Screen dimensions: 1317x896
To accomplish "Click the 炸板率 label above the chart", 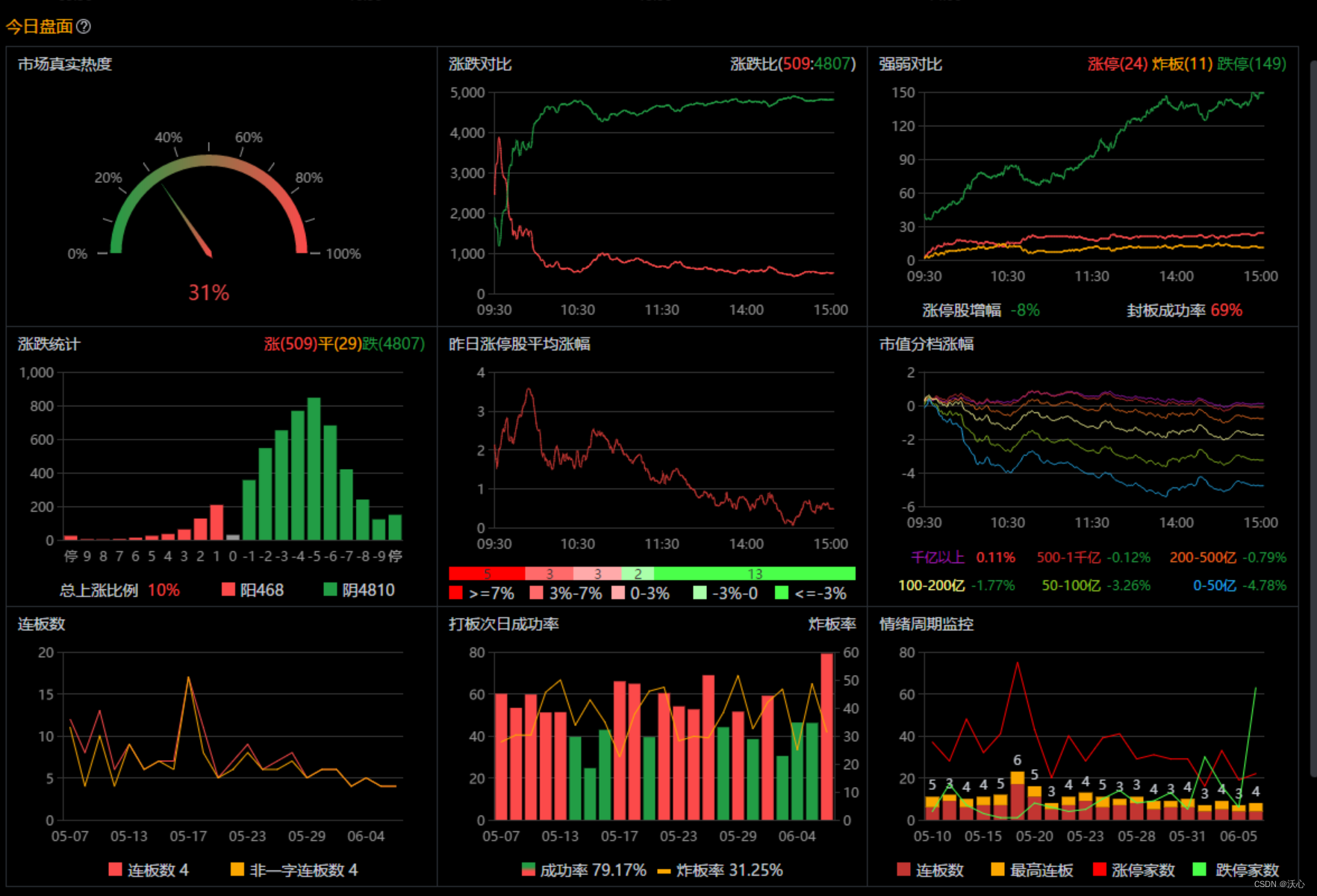I will pos(832,623).
